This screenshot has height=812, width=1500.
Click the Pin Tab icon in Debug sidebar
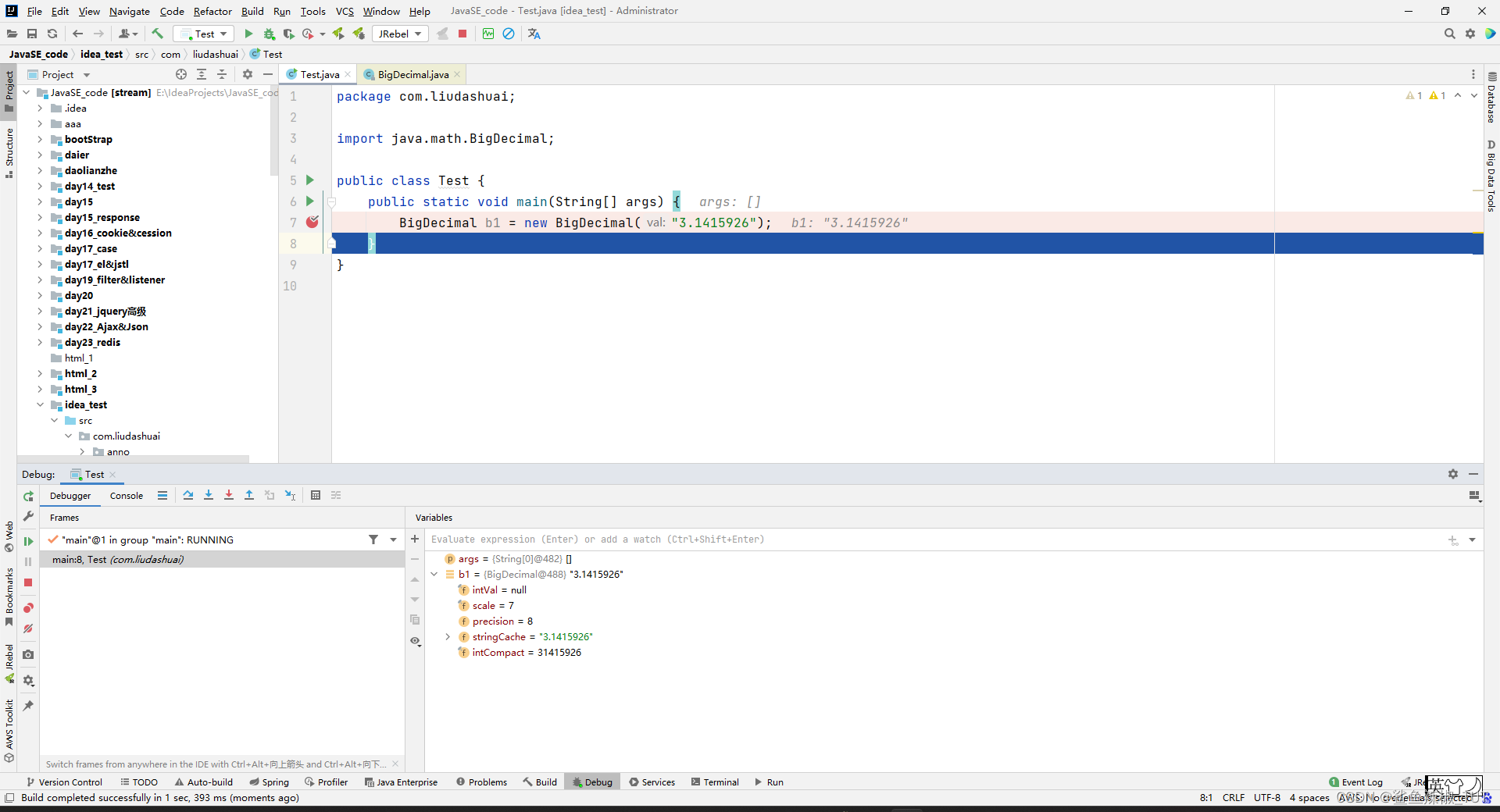click(28, 706)
